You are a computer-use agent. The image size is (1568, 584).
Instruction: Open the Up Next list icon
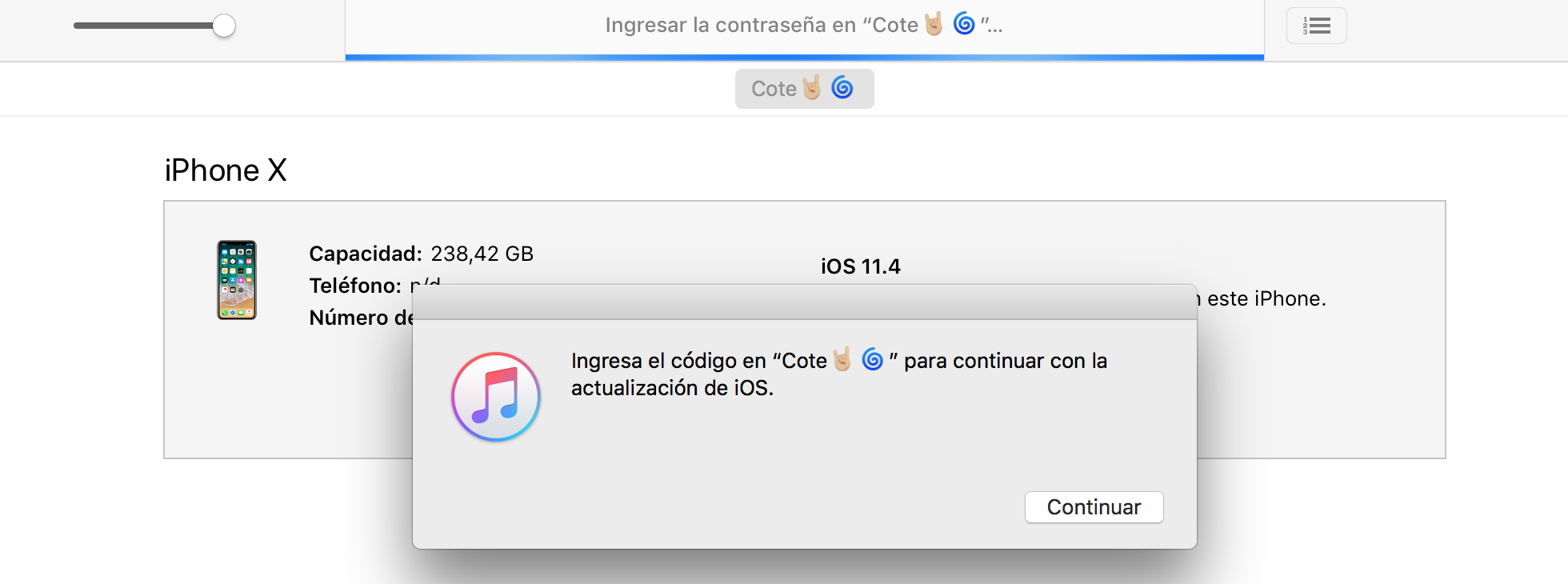tap(1316, 26)
